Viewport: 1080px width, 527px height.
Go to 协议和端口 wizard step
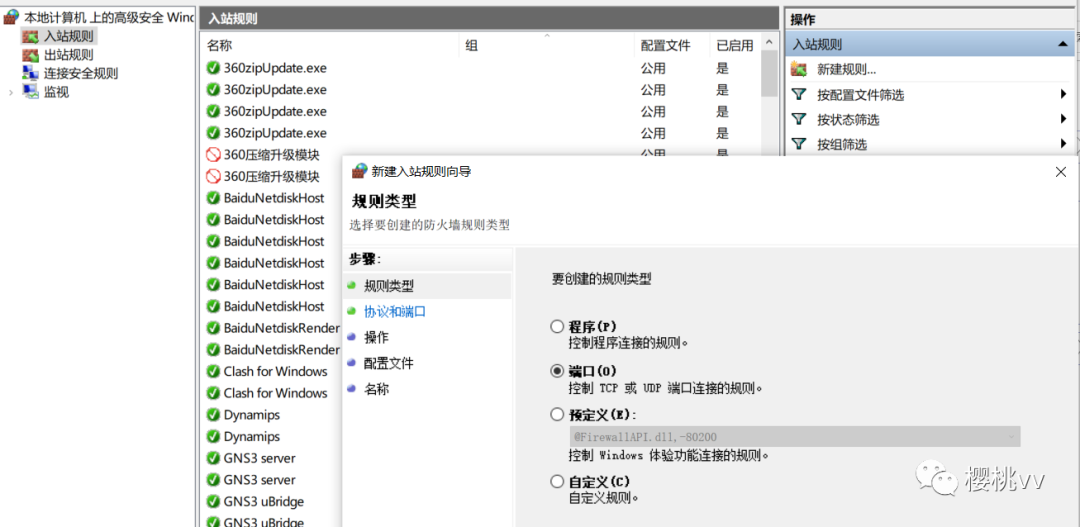394,311
